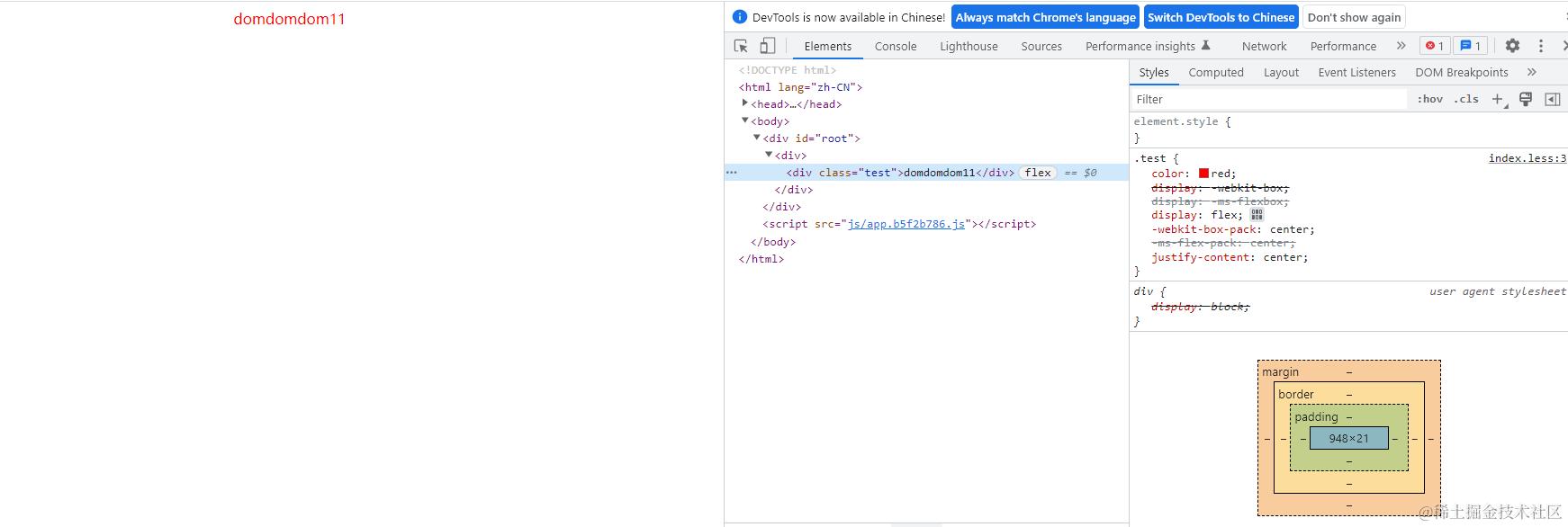Click the flex badge on the test div
1568x527 pixels.
[x=1038, y=173]
